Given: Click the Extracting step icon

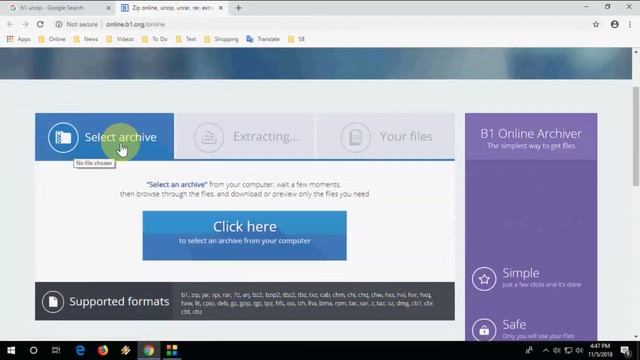Looking at the screenshot, I should pyautogui.click(x=209, y=138).
